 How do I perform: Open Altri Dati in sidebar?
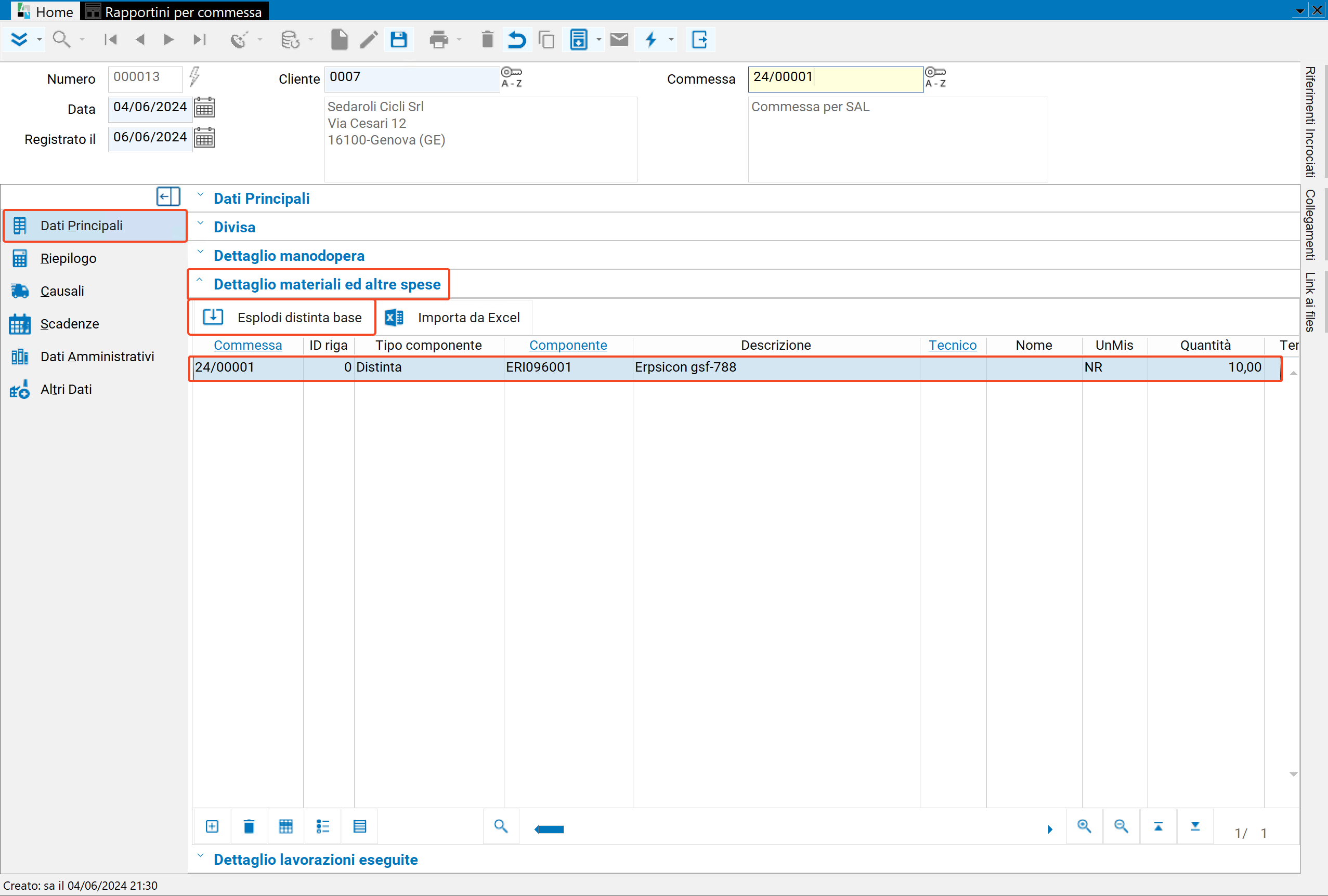click(x=66, y=389)
